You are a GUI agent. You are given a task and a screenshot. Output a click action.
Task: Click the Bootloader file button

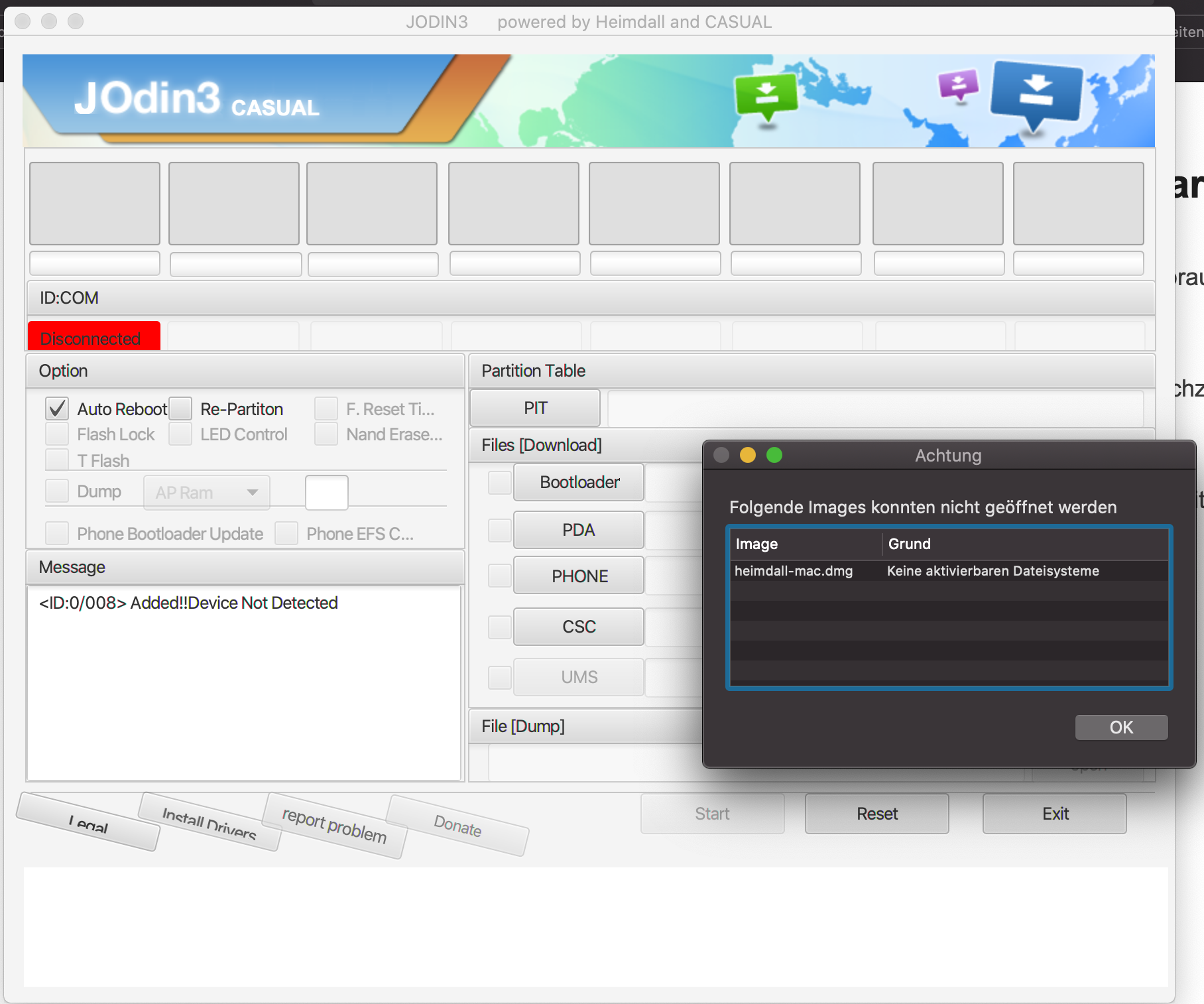pos(579,482)
